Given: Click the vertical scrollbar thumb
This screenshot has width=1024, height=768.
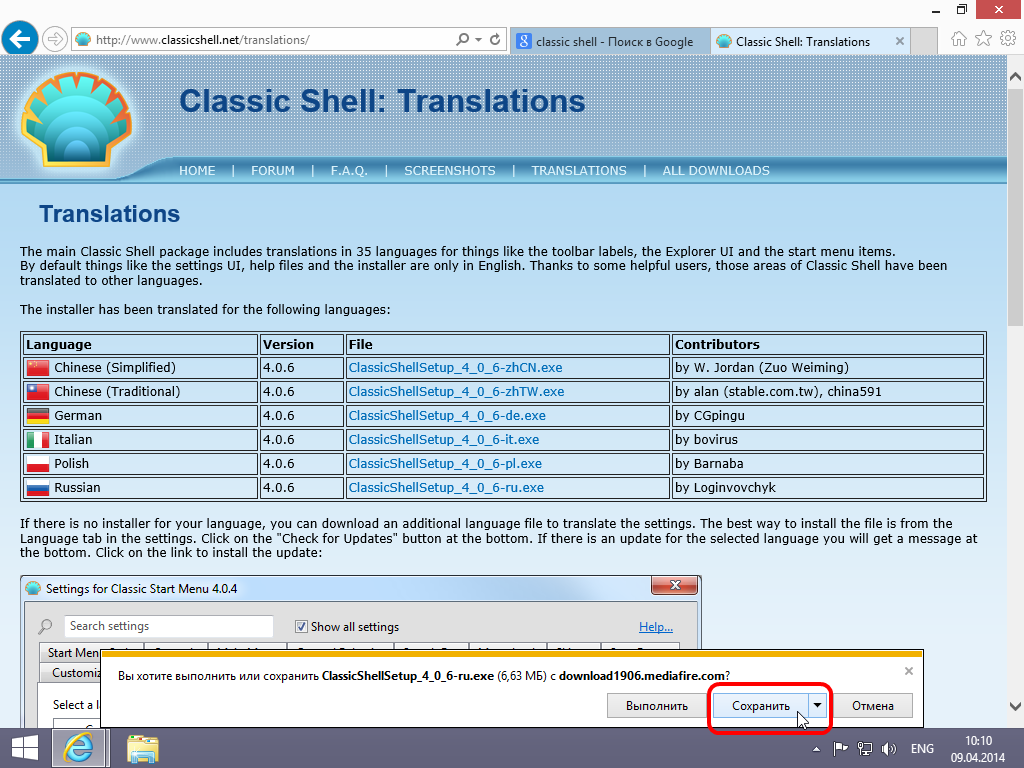Looking at the screenshot, I should [1015, 206].
